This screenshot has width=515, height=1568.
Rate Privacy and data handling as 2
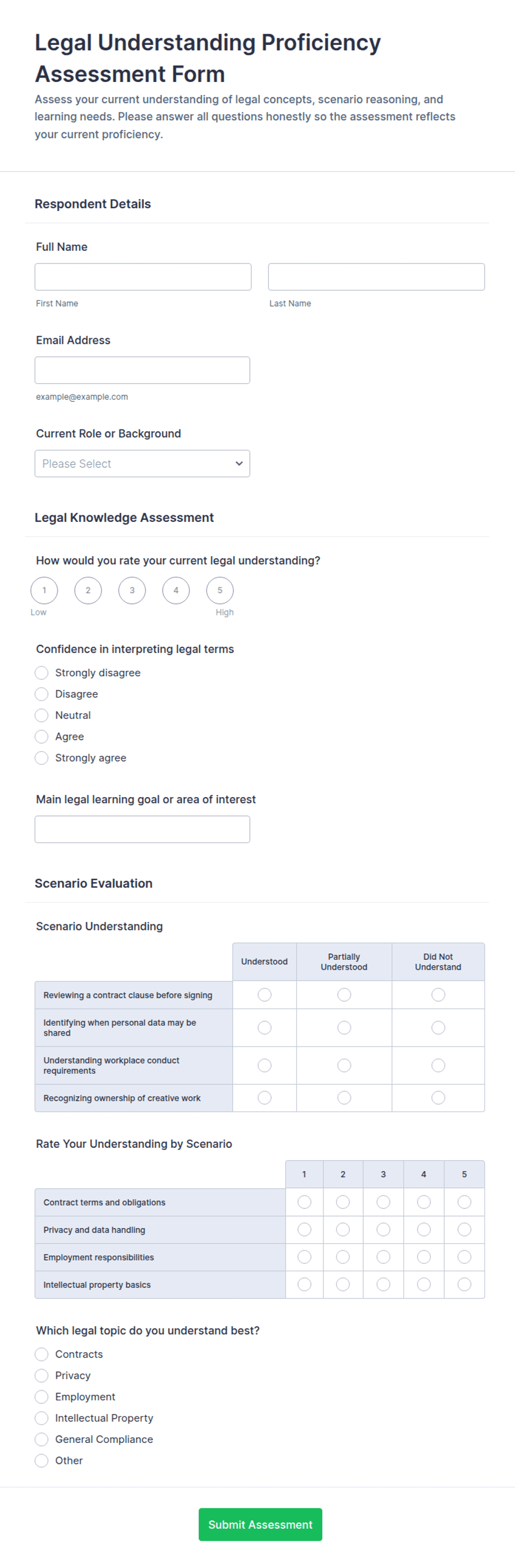point(343,1230)
